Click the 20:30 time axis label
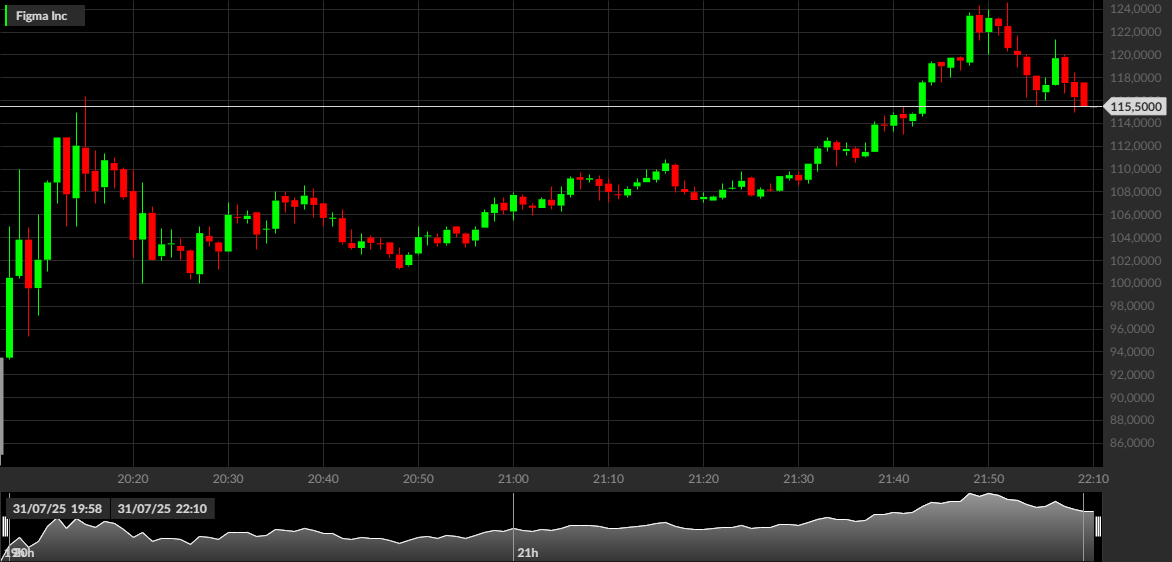 click(228, 478)
